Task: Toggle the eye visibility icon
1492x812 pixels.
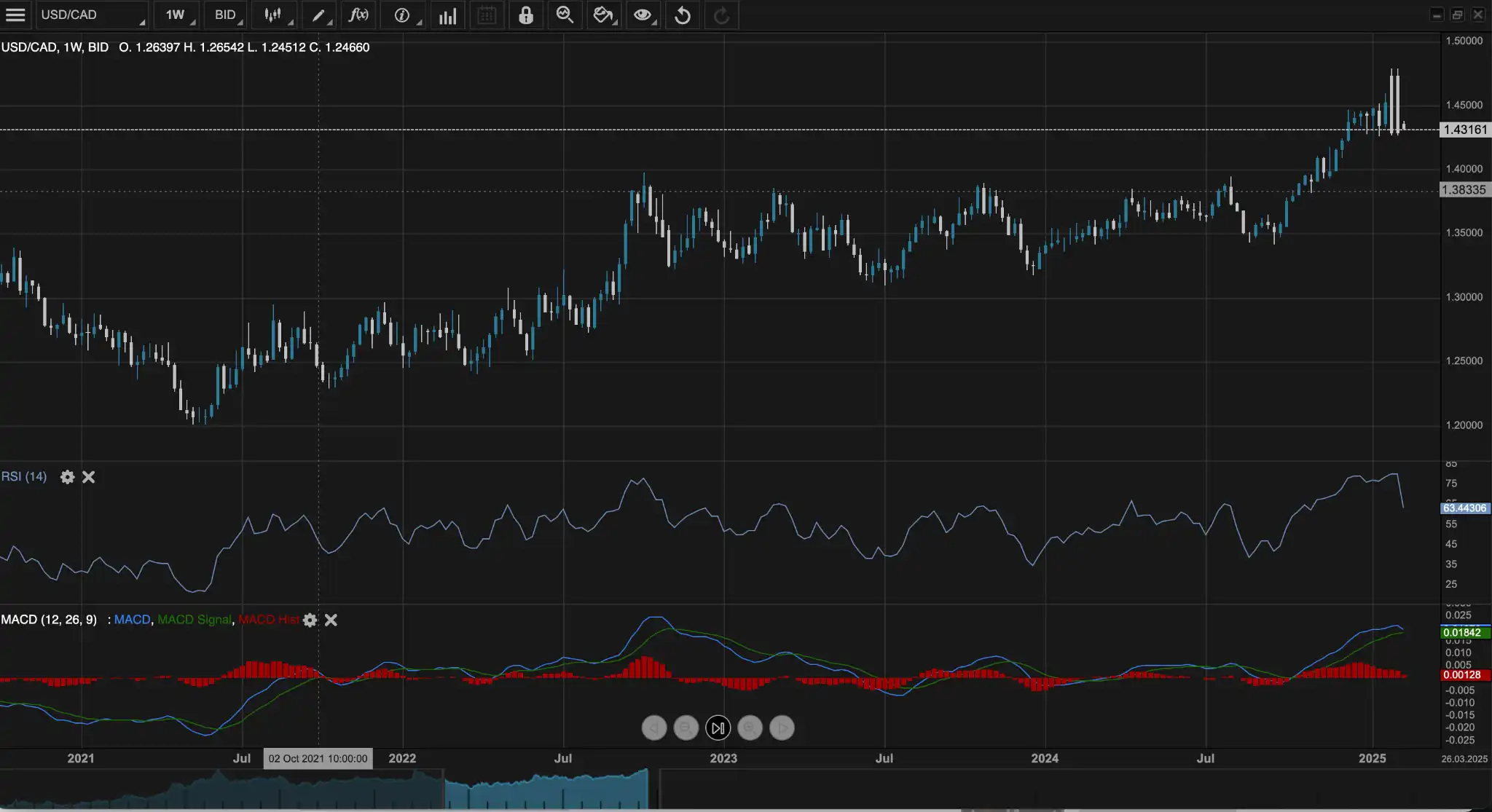Action: click(642, 15)
